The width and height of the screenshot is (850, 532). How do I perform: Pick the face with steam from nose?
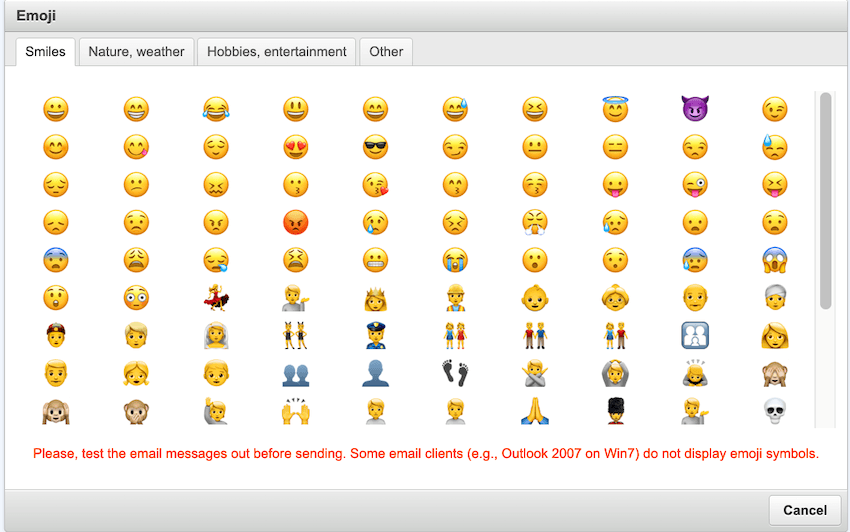[x=535, y=222]
